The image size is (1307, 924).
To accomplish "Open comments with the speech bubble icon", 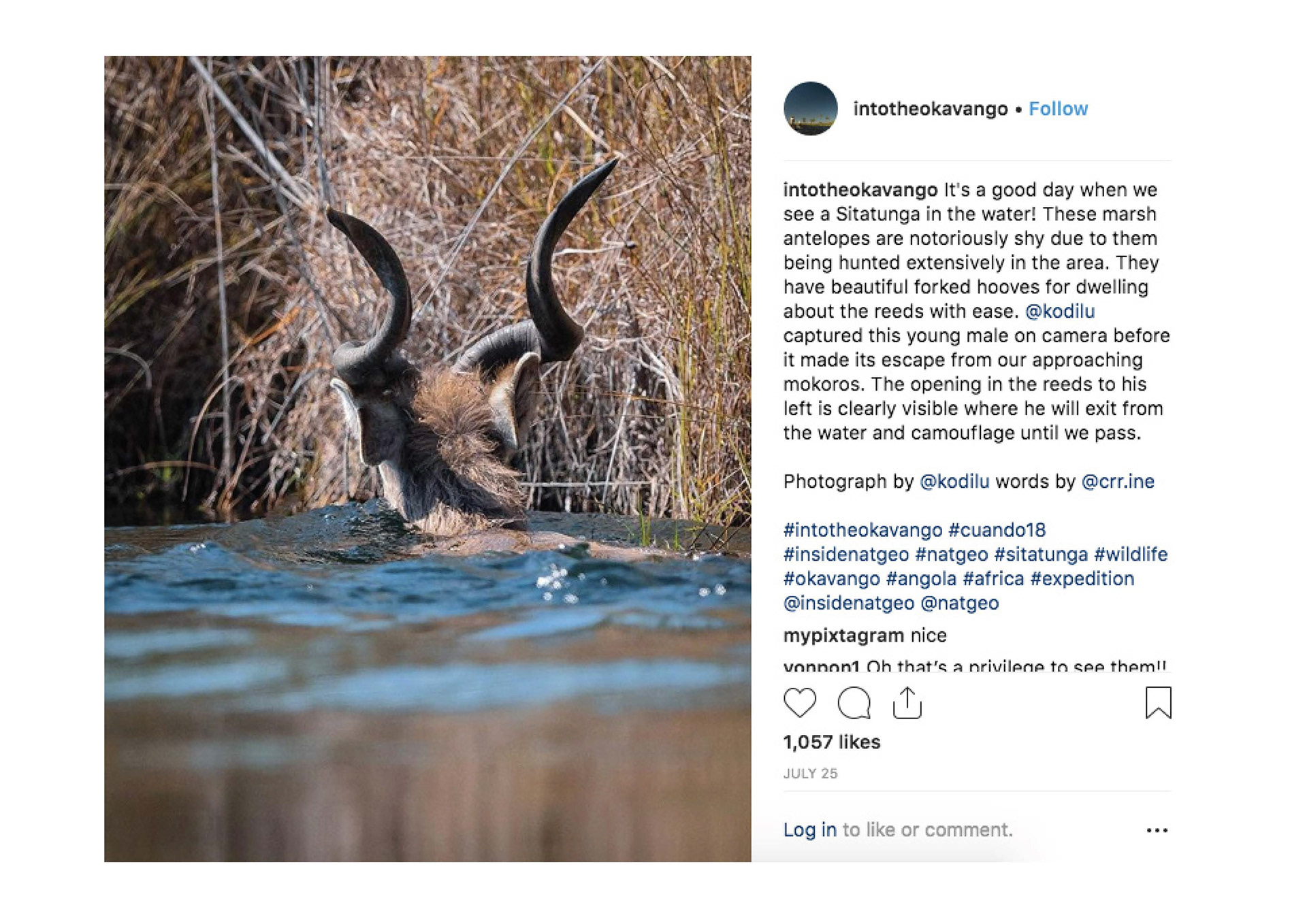I will [854, 702].
